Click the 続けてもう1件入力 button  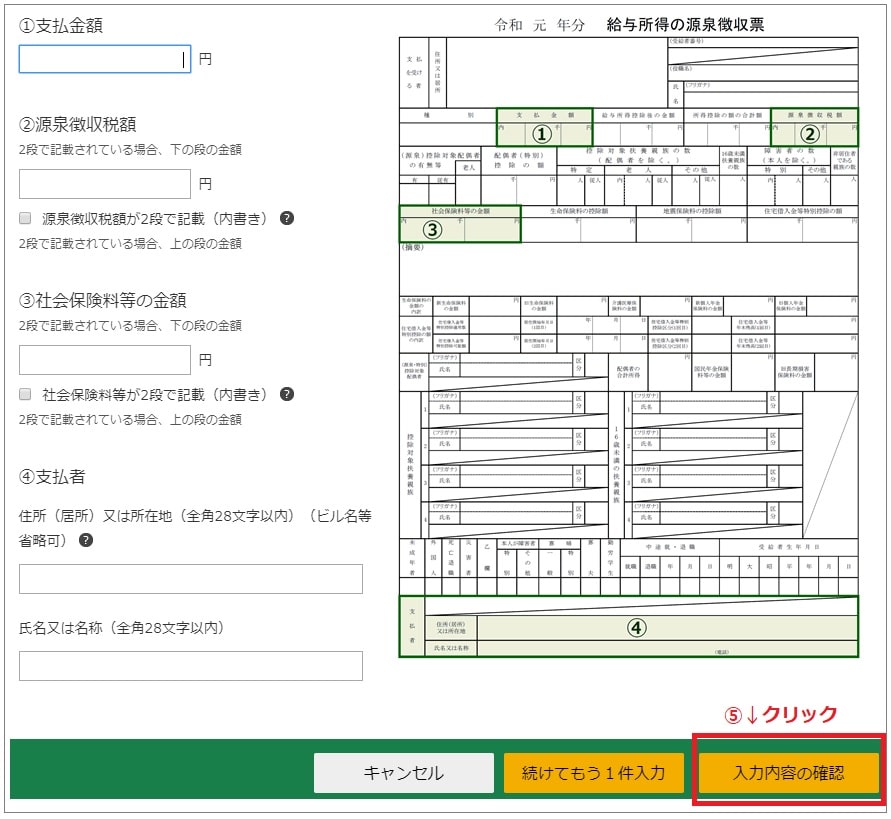pos(594,771)
